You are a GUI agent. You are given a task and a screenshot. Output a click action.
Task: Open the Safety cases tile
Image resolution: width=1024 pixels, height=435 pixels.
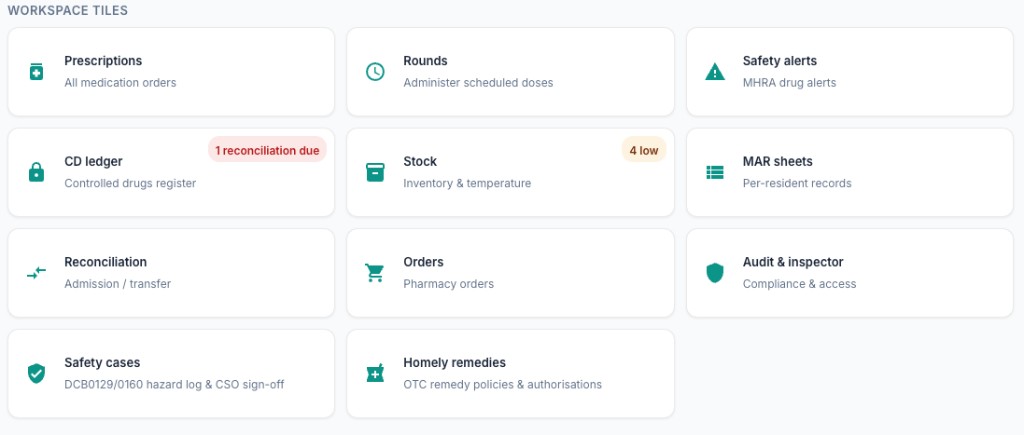coord(171,374)
